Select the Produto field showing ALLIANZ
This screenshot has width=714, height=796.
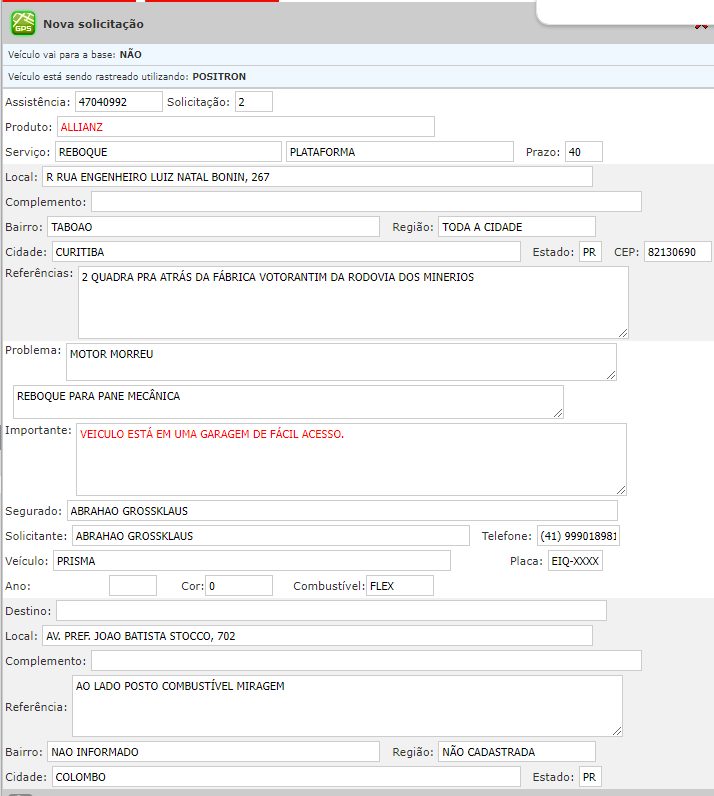(x=245, y=127)
